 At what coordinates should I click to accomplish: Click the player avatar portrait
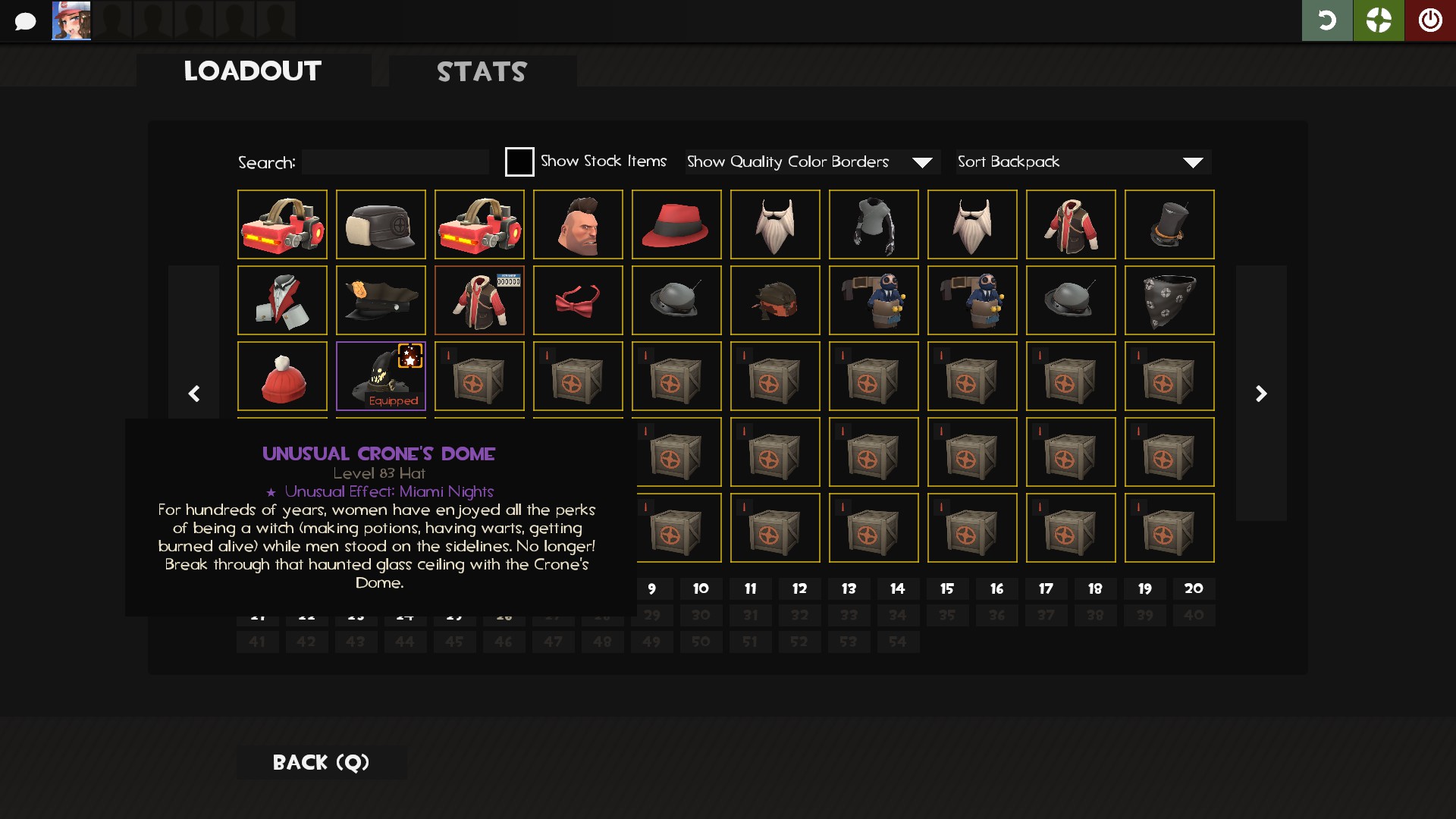71,20
